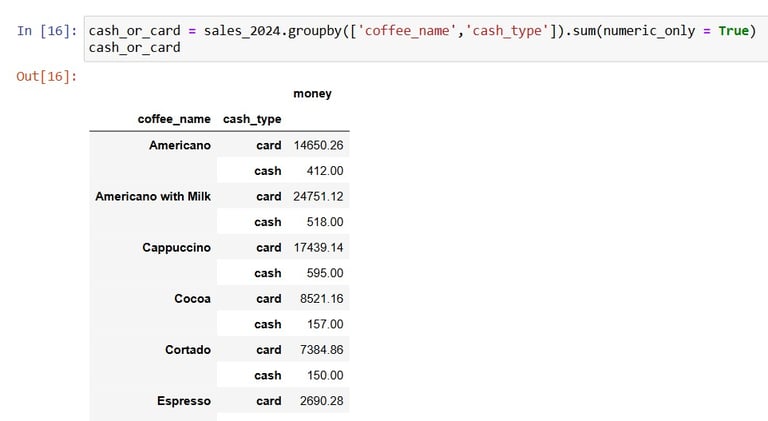The width and height of the screenshot is (768, 421).
Task: Click the money column header
Action: (x=312, y=94)
